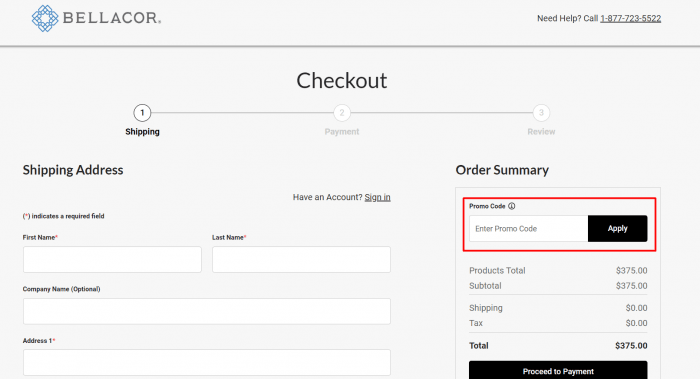This screenshot has width=700, height=379.
Task: Click the Checkout title
Action: [342, 81]
